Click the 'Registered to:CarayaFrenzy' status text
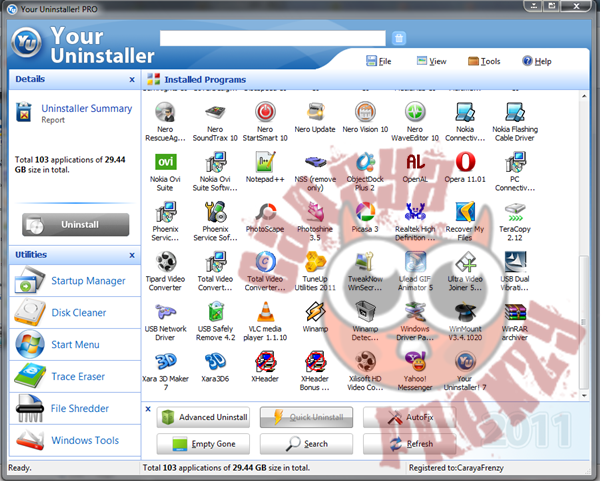 pyautogui.click(x=456, y=468)
